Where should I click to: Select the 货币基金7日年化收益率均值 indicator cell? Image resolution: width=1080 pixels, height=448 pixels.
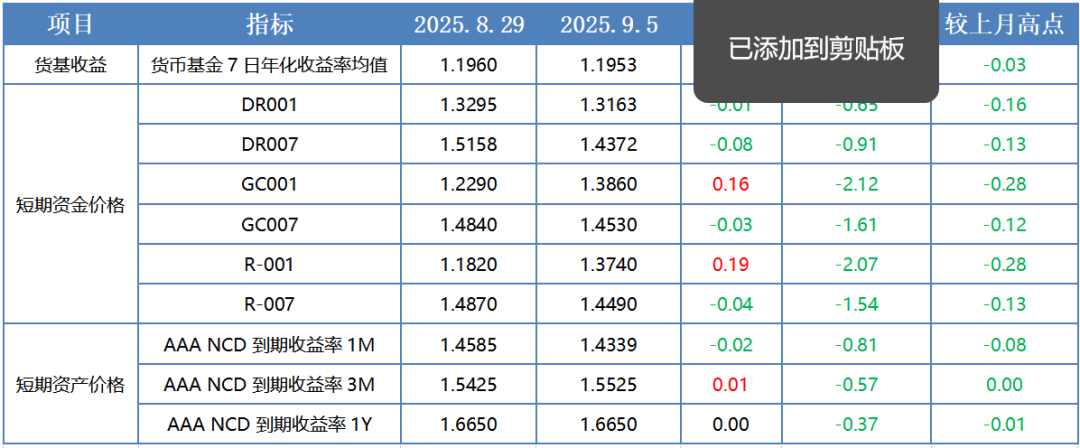pos(270,66)
